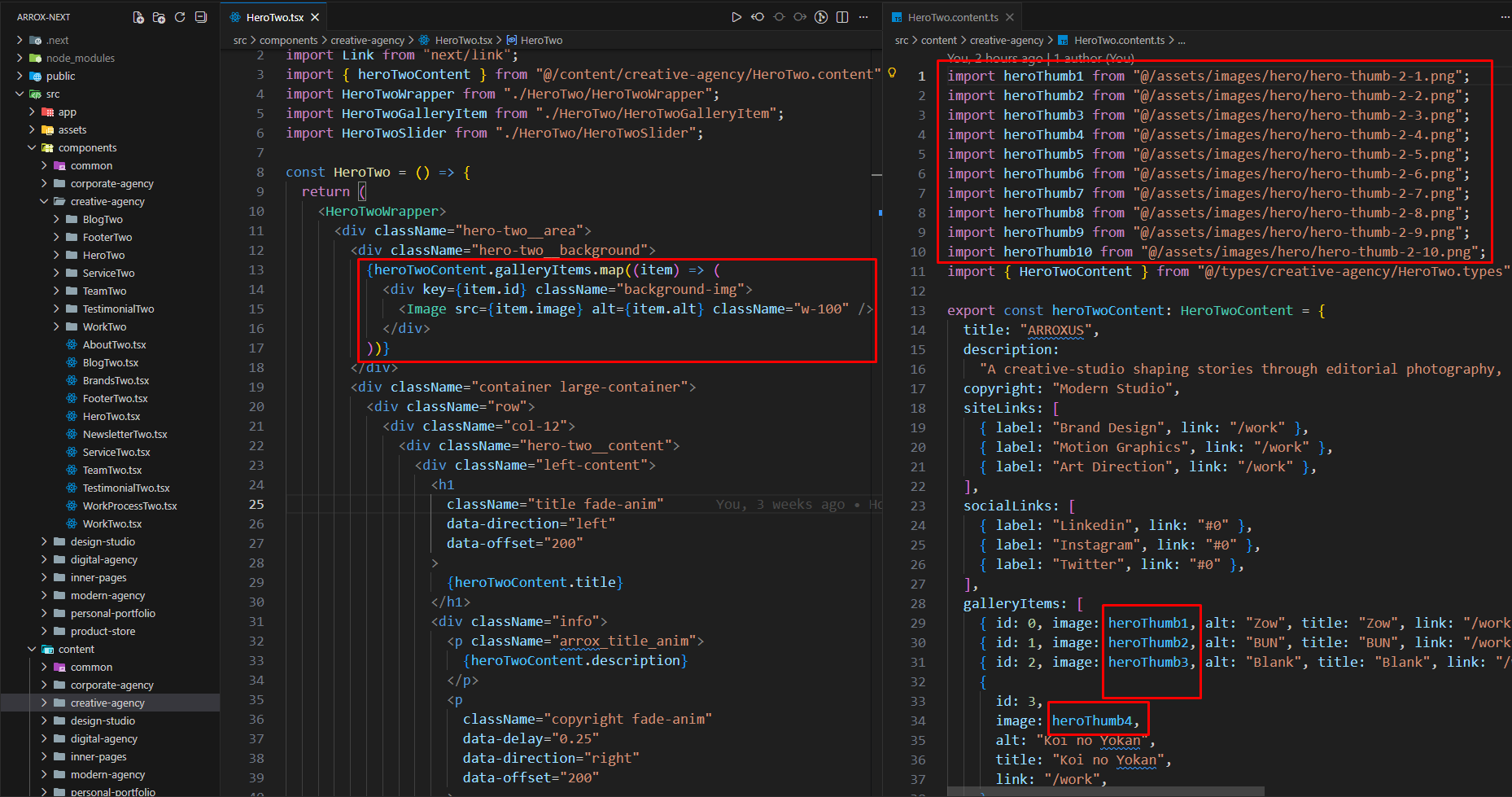1512x797 pixels.
Task: Open the left editor's more actions menu
Action: [x=863, y=17]
